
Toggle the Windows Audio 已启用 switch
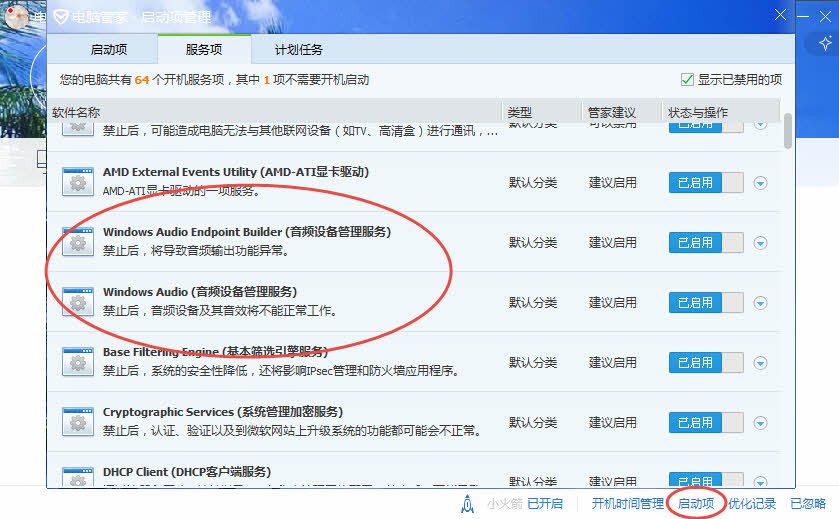(x=706, y=302)
